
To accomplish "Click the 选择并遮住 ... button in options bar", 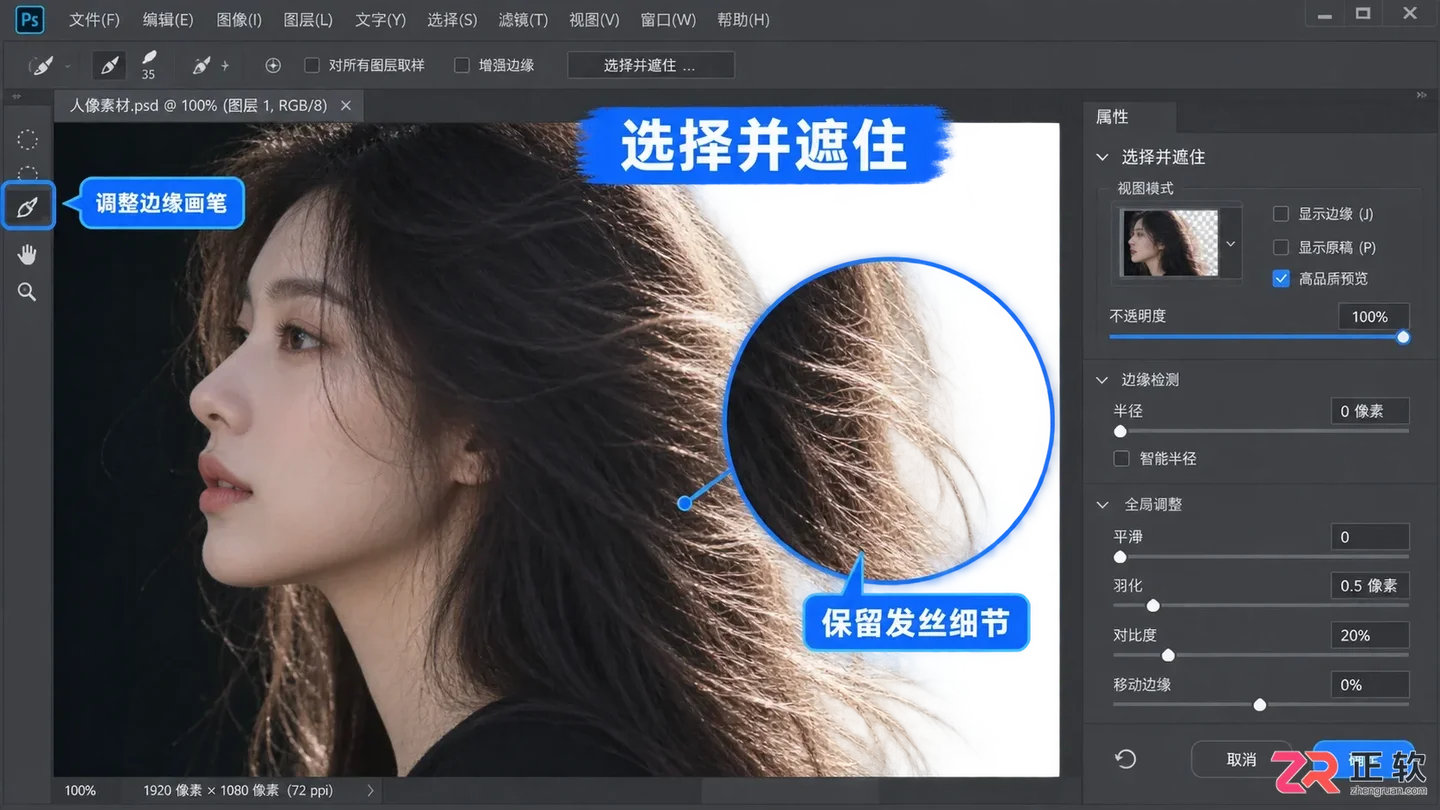I will [x=651, y=65].
